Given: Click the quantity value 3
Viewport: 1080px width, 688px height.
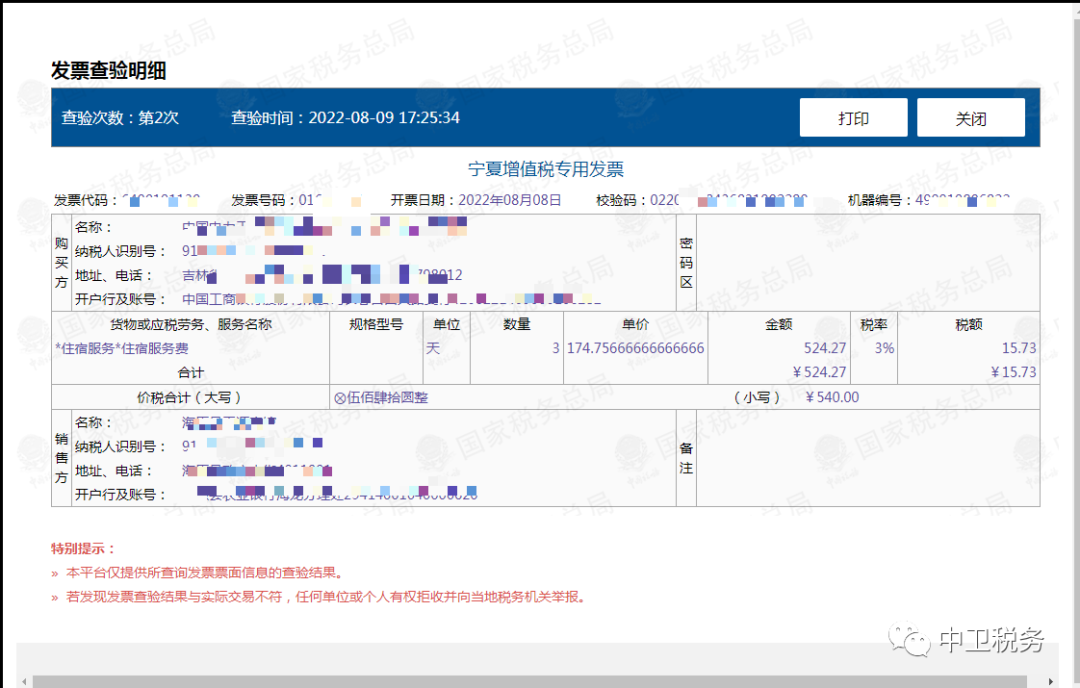Looking at the screenshot, I should 556,348.
